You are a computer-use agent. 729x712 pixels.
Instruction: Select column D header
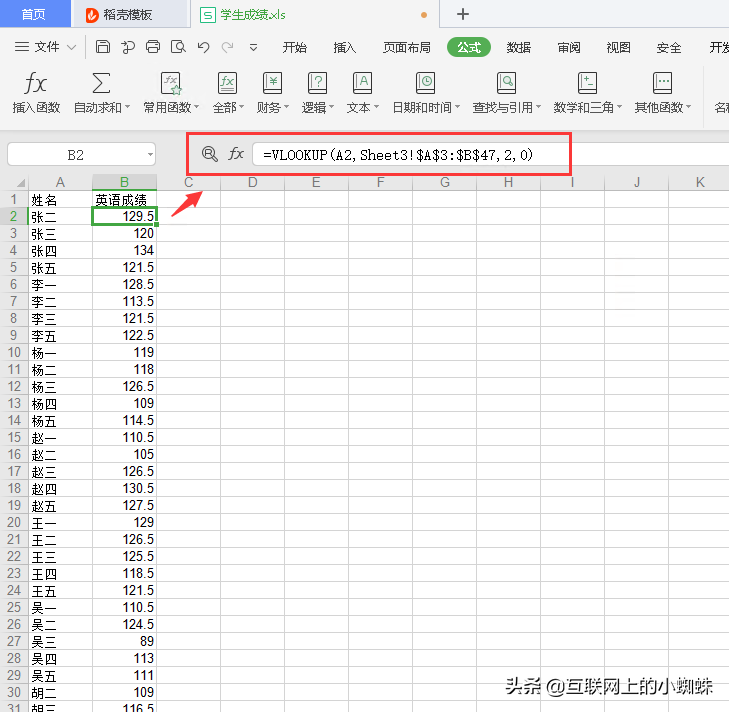252,182
